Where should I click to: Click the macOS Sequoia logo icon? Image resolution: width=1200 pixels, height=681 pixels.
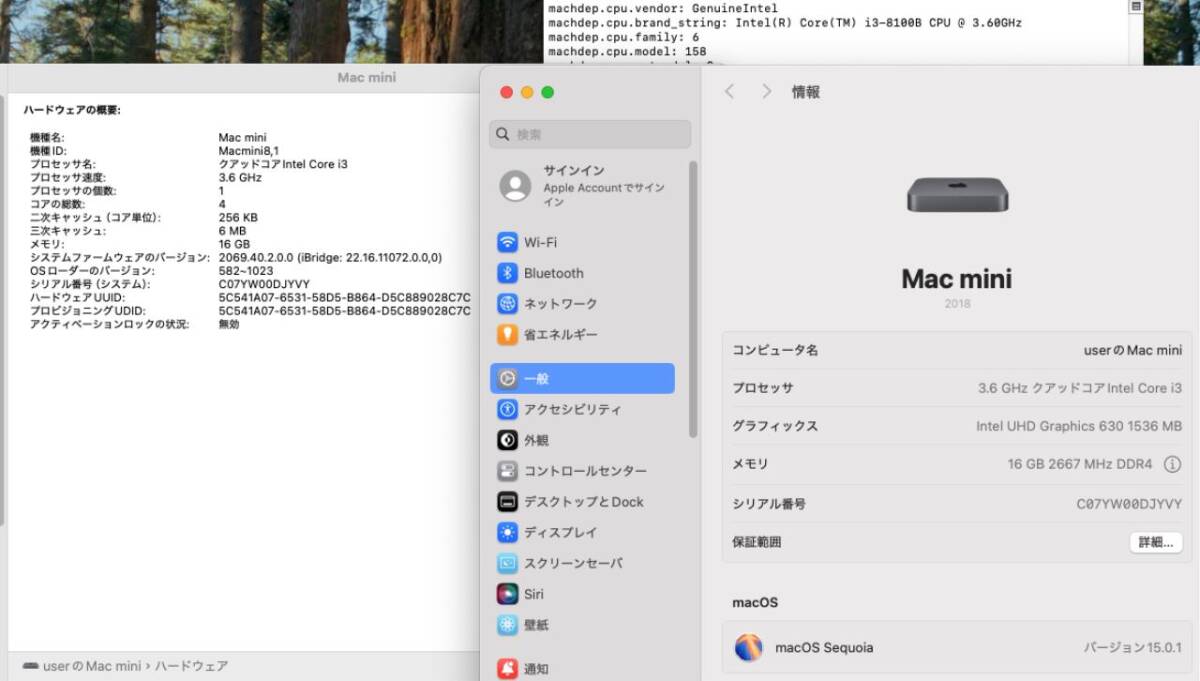(x=749, y=647)
